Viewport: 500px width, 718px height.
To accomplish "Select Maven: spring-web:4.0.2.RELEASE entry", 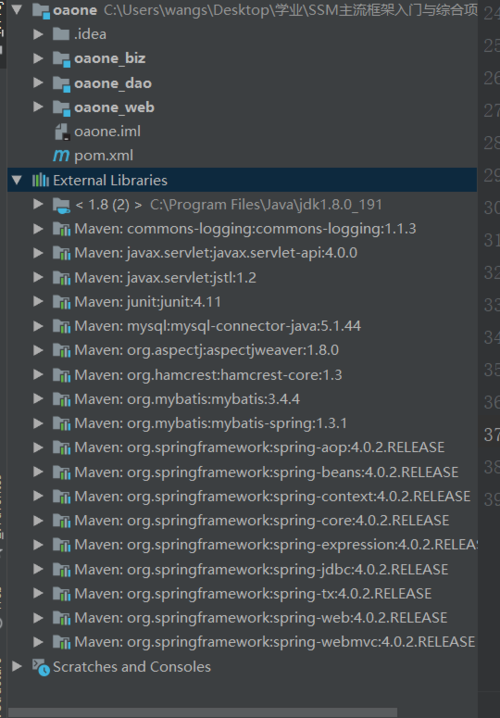I will click(261, 618).
